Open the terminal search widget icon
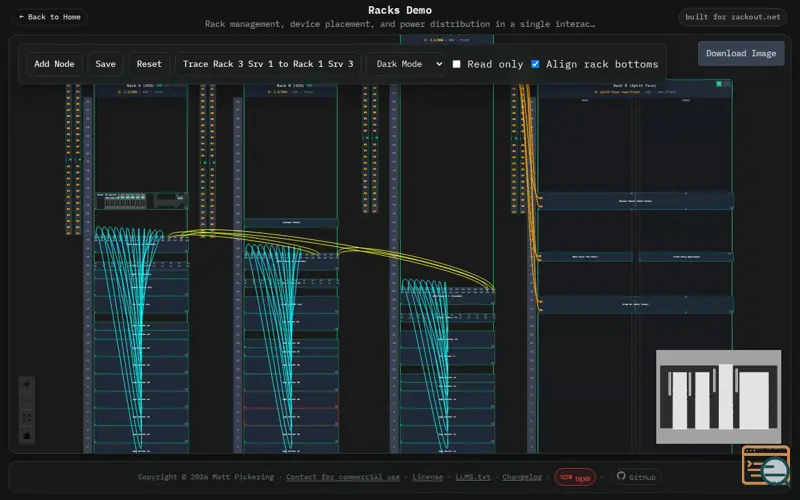This screenshot has width=800, height=500. point(765,465)
